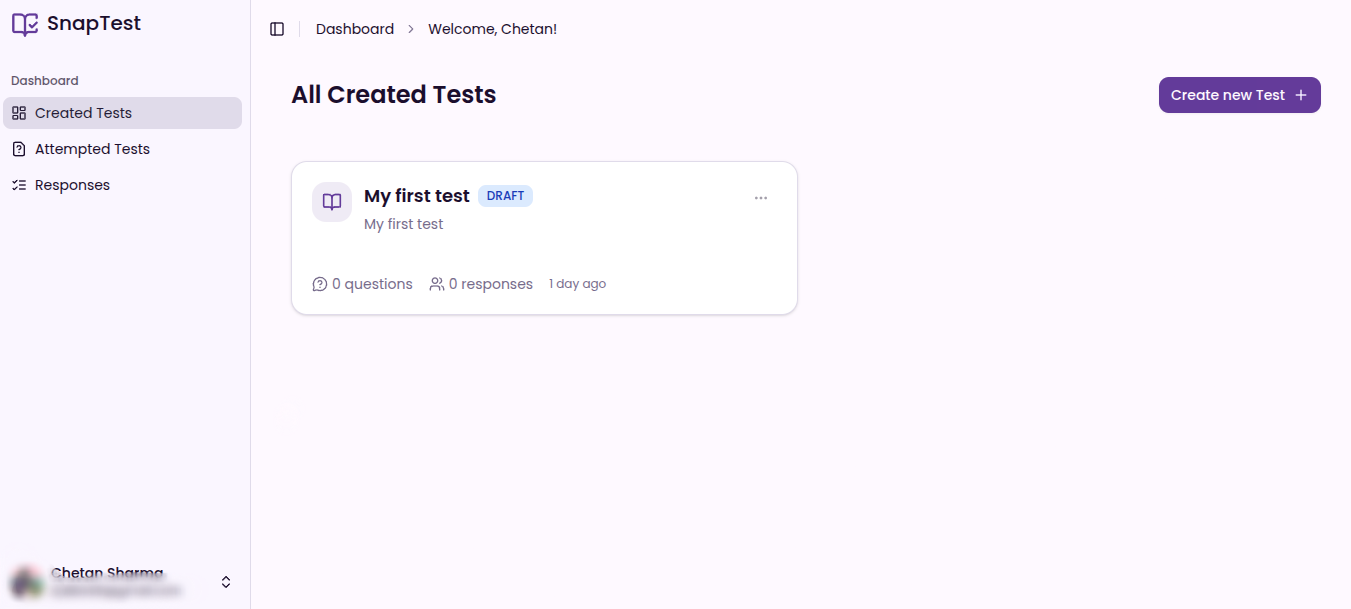This screenshot has width=1351, height=609.
Task: Click the book icon on My first test card
Action: 332,202
